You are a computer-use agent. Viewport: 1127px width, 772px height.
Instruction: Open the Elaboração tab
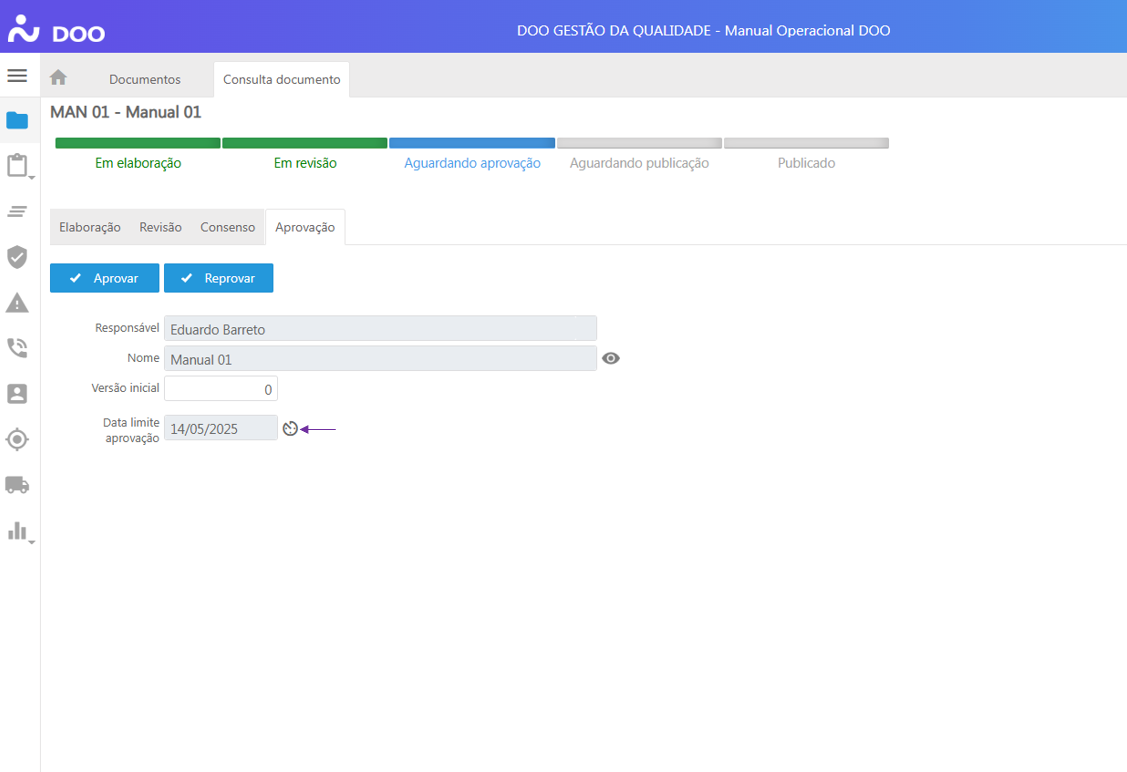[90, 227]
